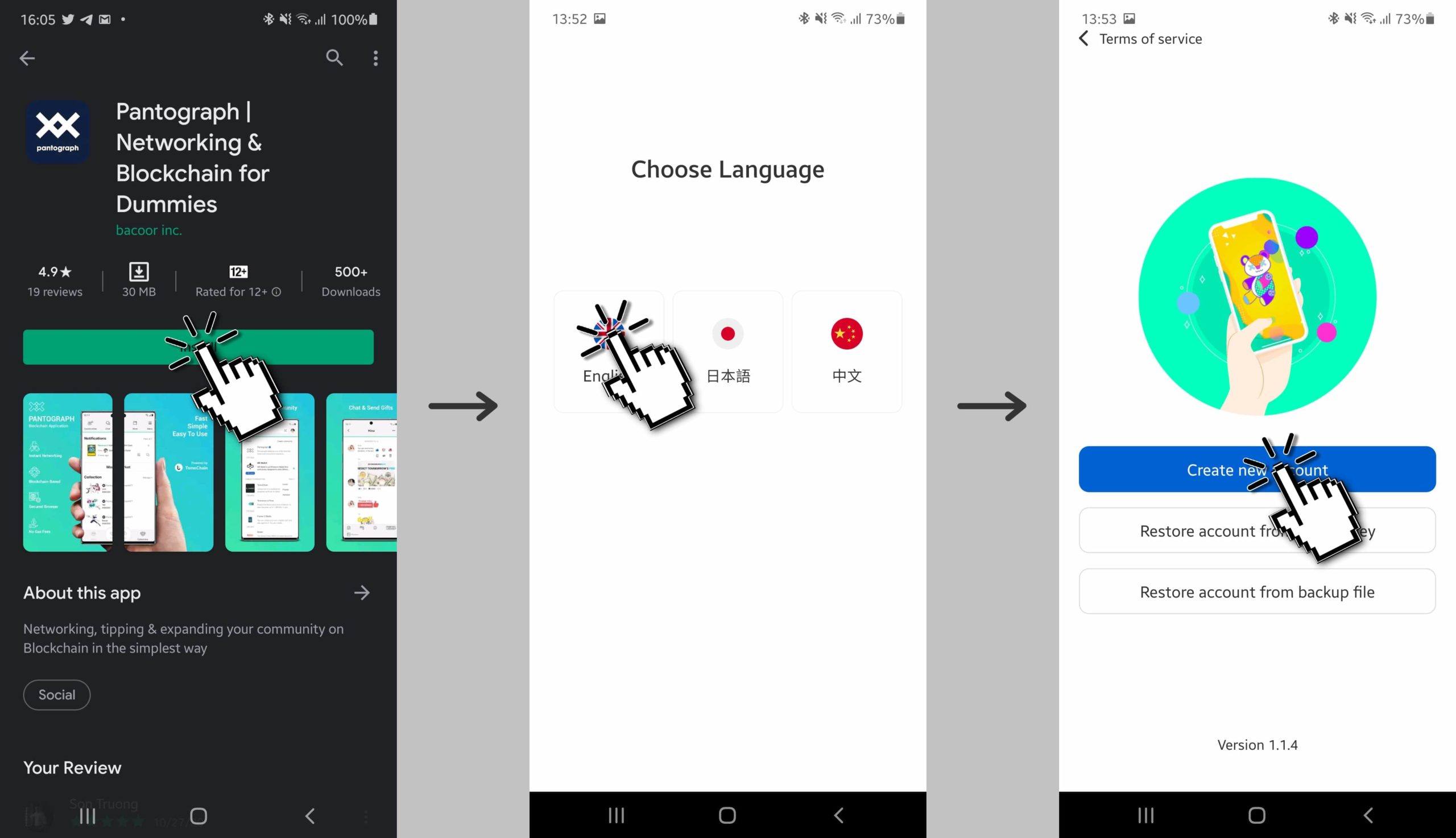Click Restore account from backup file
The width and height of the screenshot is (1456, 838).
[x=1257, y=592]
